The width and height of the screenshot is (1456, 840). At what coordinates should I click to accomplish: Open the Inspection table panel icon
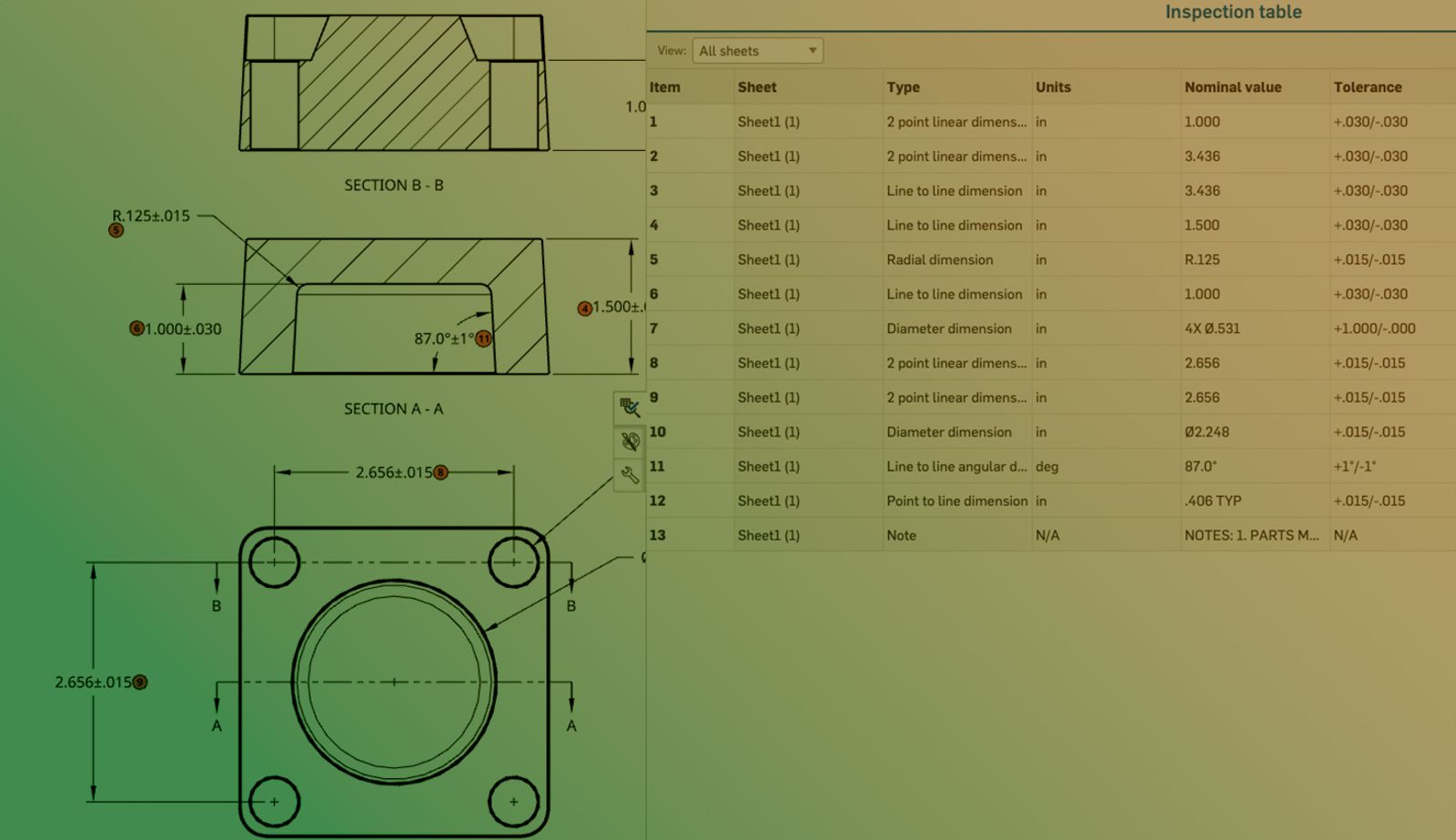click(629, 407)
